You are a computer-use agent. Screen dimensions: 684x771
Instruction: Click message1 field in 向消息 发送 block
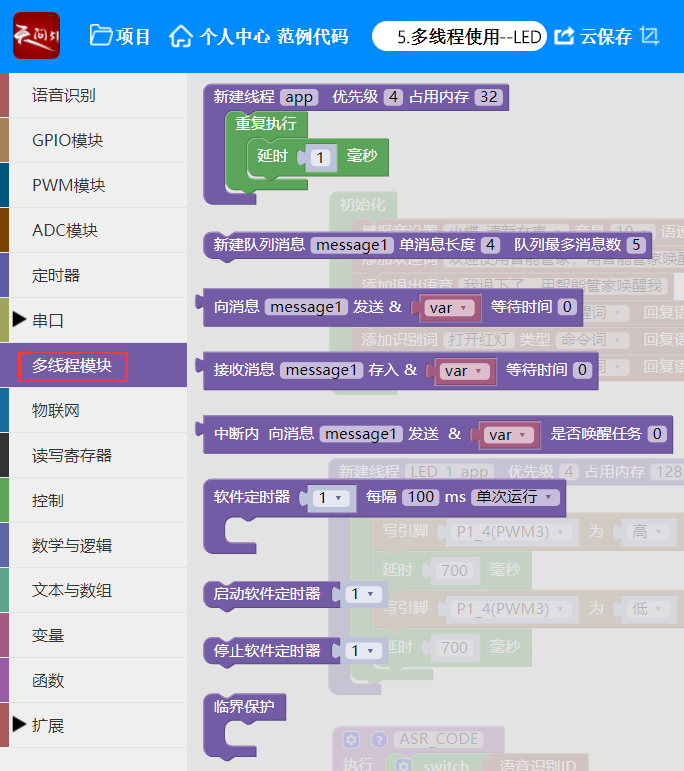306,307
